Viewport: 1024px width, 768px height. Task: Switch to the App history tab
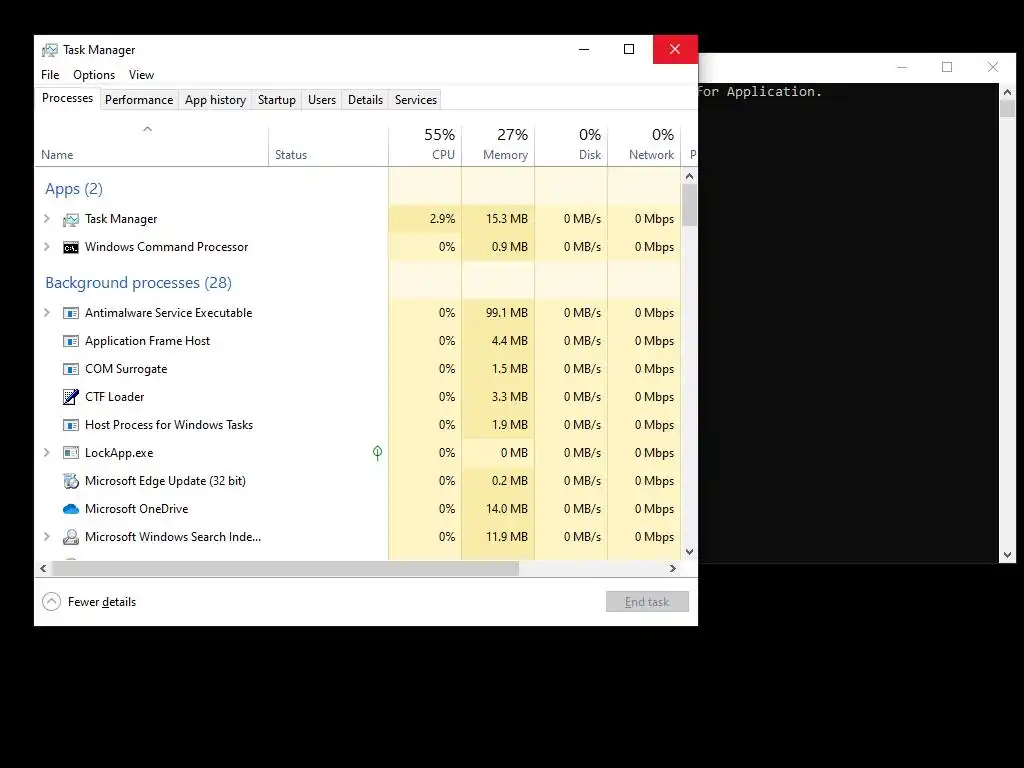tap(216, 100)
